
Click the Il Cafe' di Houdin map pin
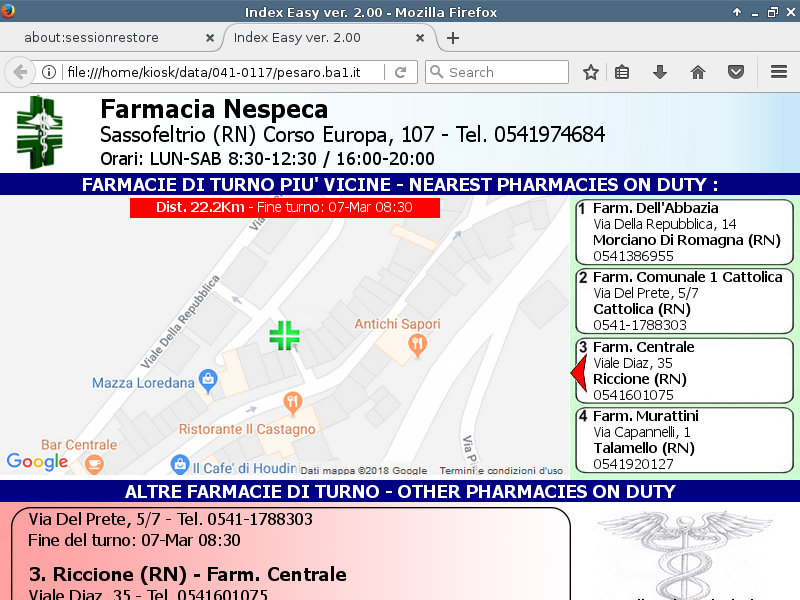pos(179,465)
